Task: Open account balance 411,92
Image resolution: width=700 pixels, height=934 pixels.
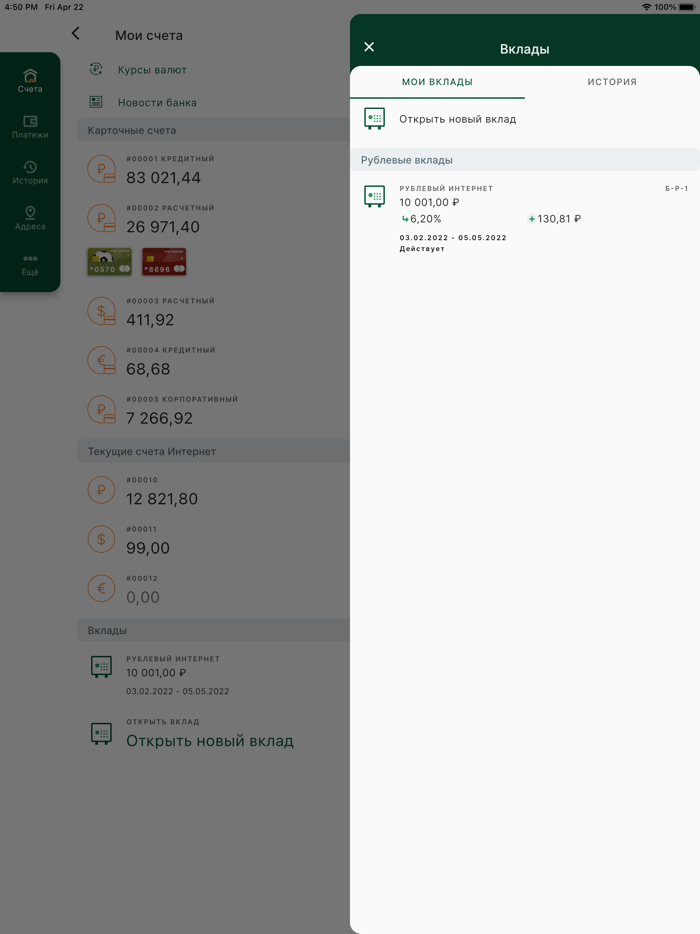Action: [150, 319]
